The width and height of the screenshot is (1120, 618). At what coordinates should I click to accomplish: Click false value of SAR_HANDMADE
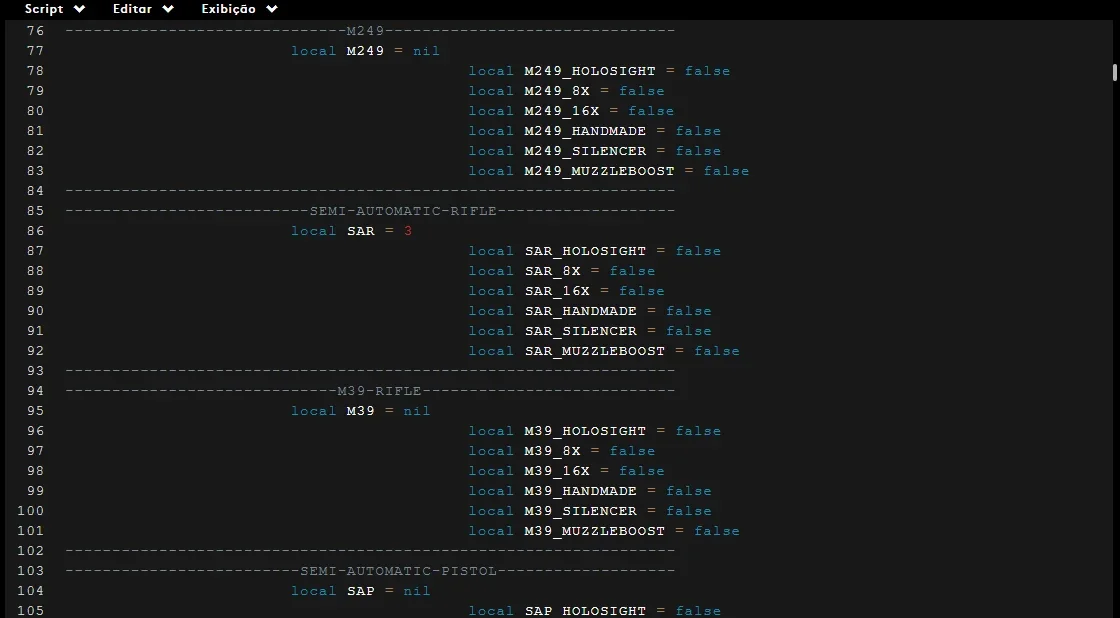689,311
